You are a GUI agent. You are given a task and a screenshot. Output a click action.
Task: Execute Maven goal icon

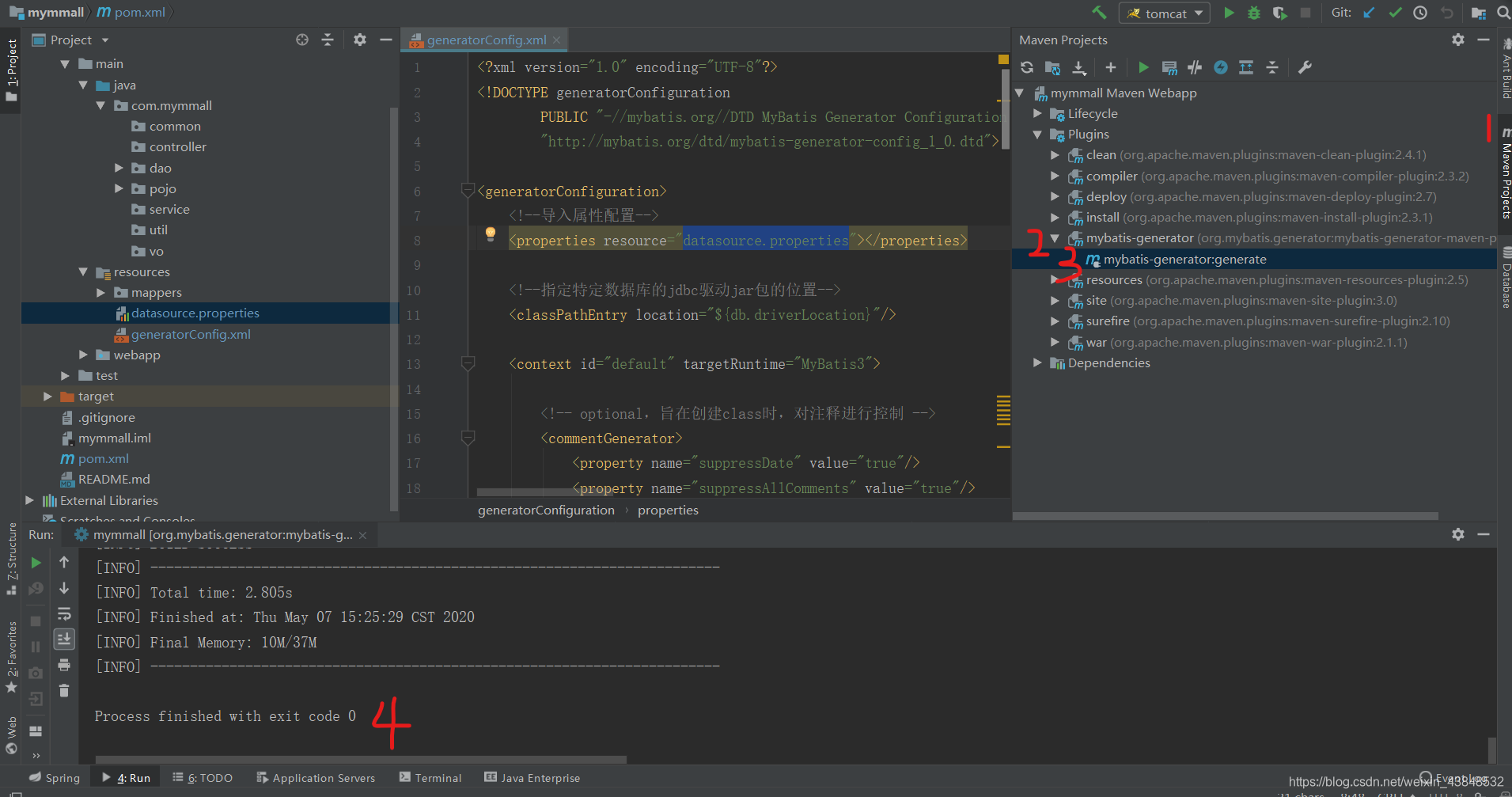1169,67
